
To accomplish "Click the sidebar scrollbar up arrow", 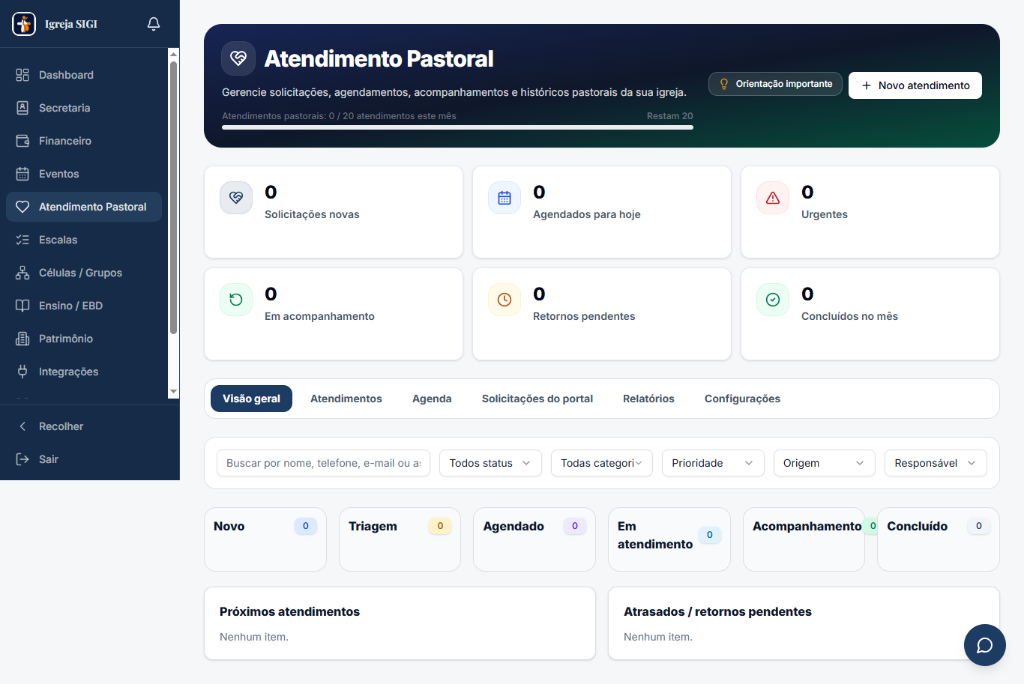I will [173, 54].
